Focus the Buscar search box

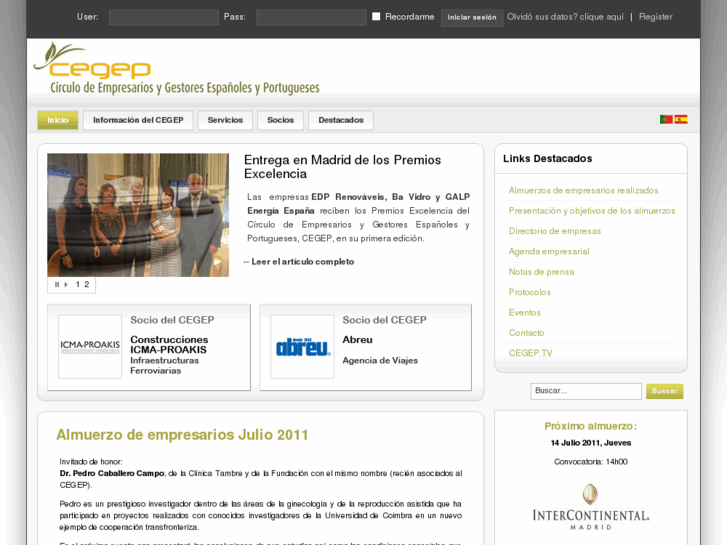click(586, 391)
